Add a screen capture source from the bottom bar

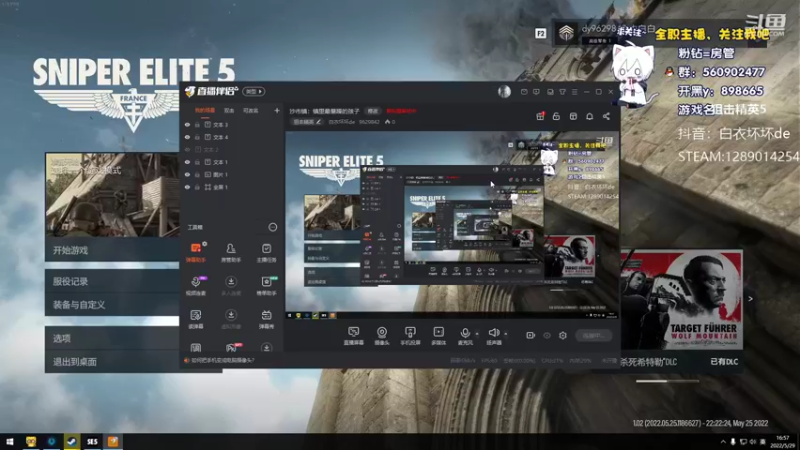353,336
